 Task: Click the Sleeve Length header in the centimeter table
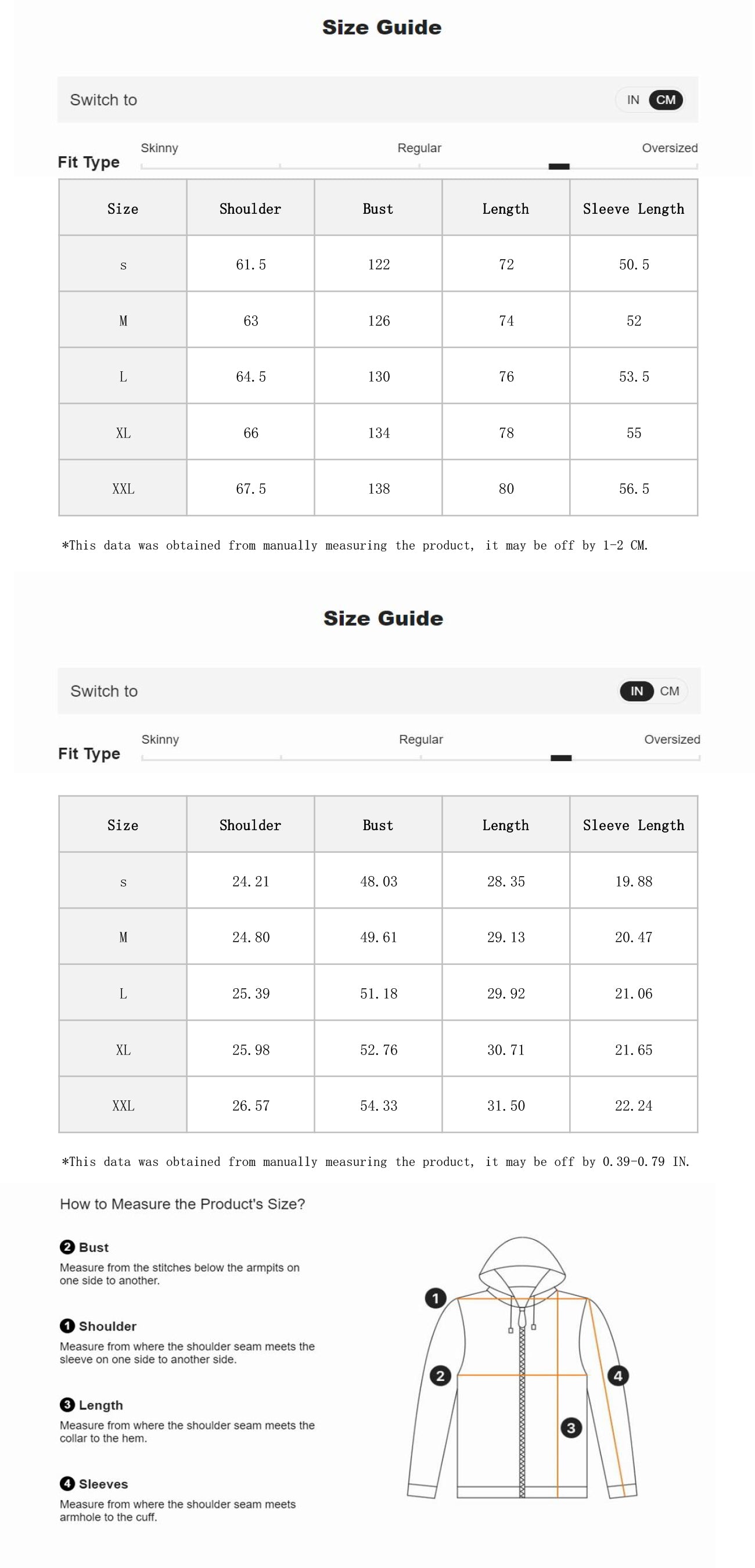point(633,209)
